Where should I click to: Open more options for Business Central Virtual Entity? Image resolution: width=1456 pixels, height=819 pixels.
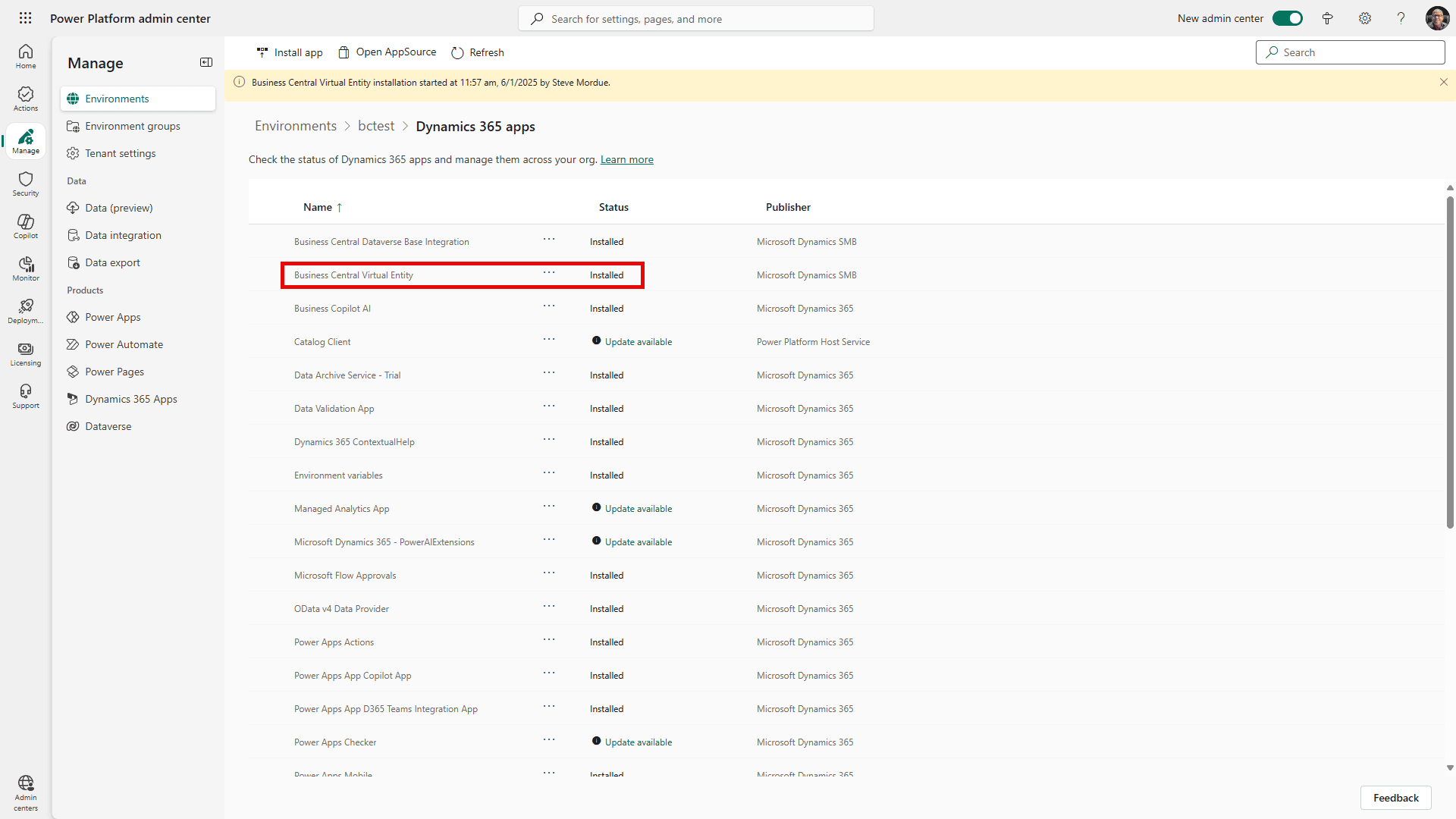click(x=549, y=273)
